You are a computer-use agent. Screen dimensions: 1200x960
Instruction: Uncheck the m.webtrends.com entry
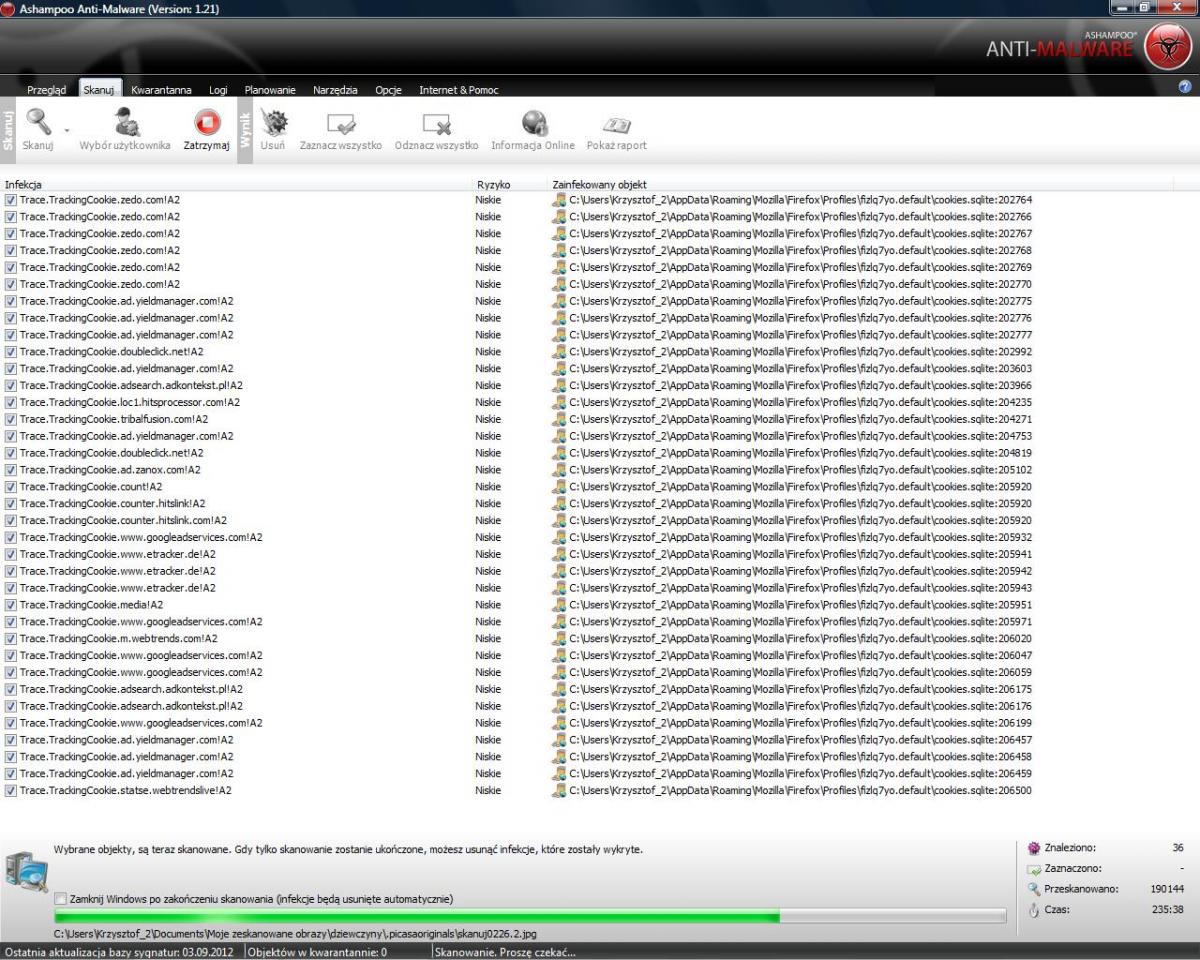(11, 639)
